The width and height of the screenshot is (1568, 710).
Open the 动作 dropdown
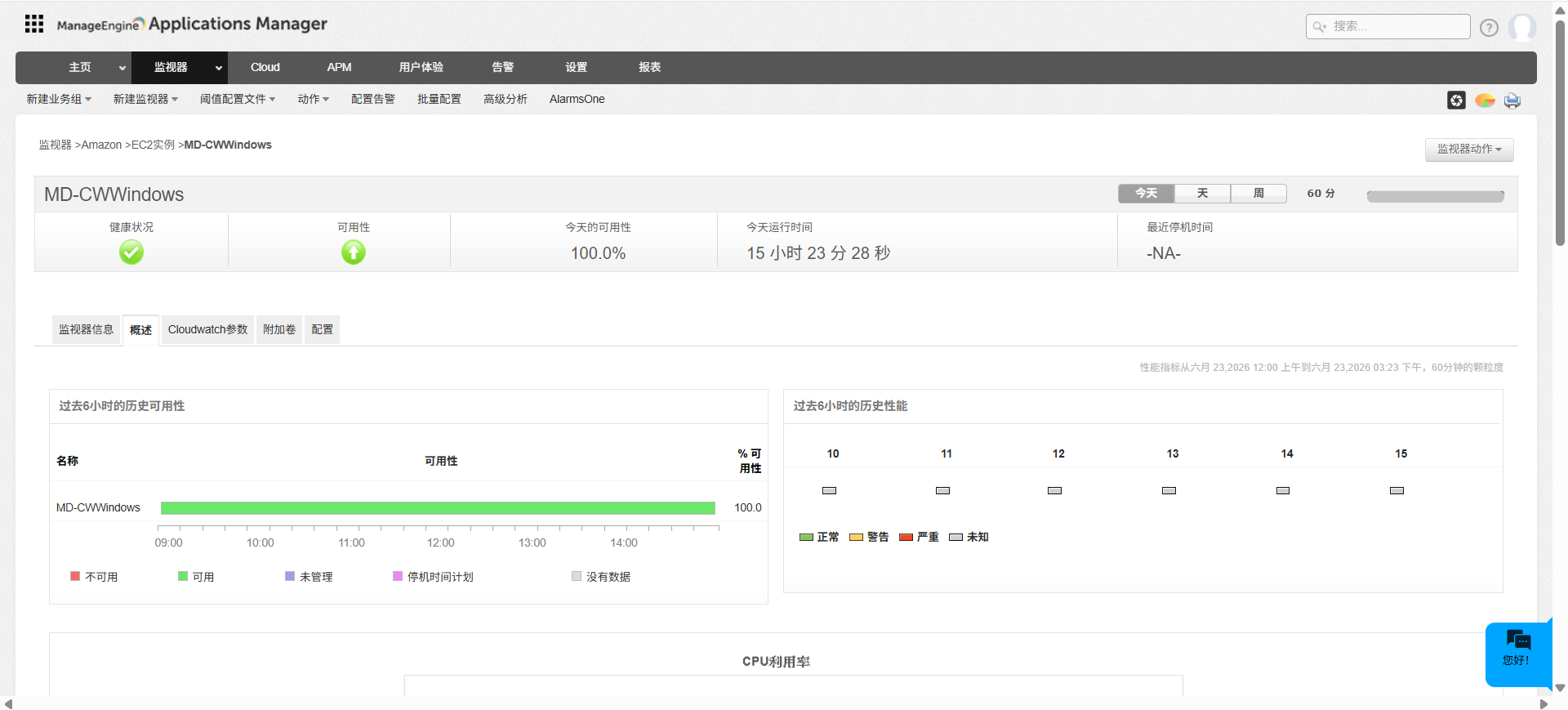[x=314, y=99]
